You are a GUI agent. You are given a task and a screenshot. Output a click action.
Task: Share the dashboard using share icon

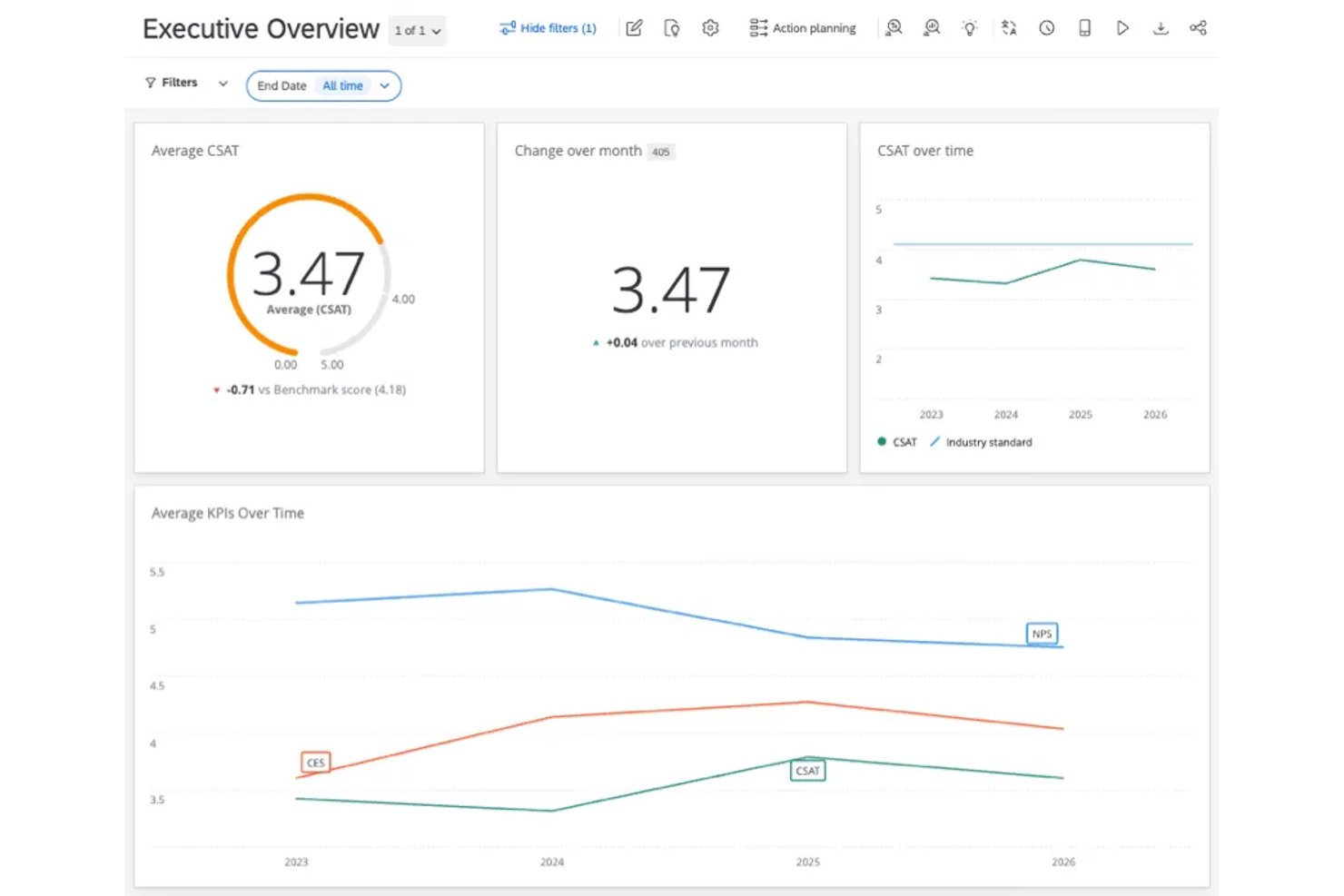coord(1198,28)
